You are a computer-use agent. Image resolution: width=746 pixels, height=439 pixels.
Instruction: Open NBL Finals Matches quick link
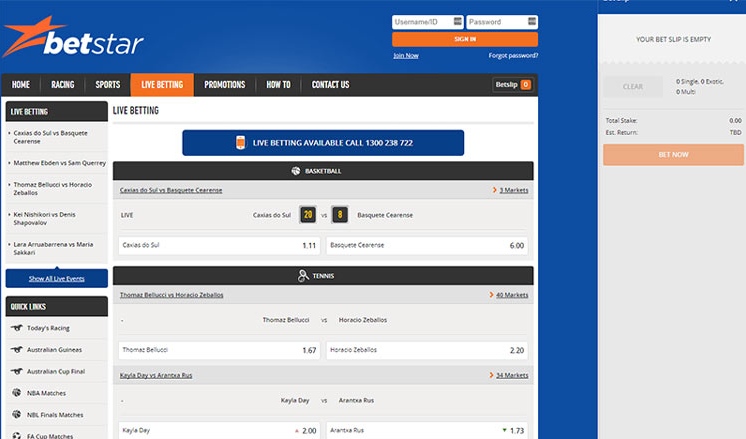pyautogui.click(x=55, y=415)
